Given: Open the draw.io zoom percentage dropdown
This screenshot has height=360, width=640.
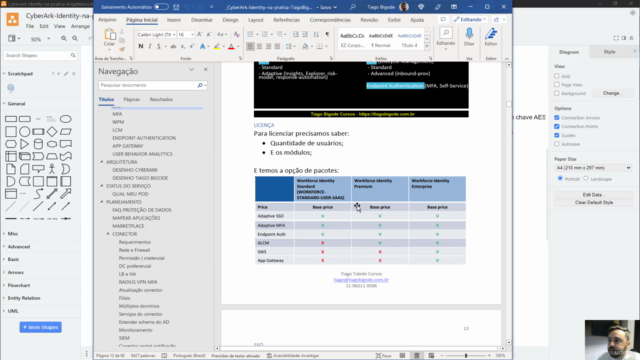Looking at the screenshot, I should click(40, 39).
